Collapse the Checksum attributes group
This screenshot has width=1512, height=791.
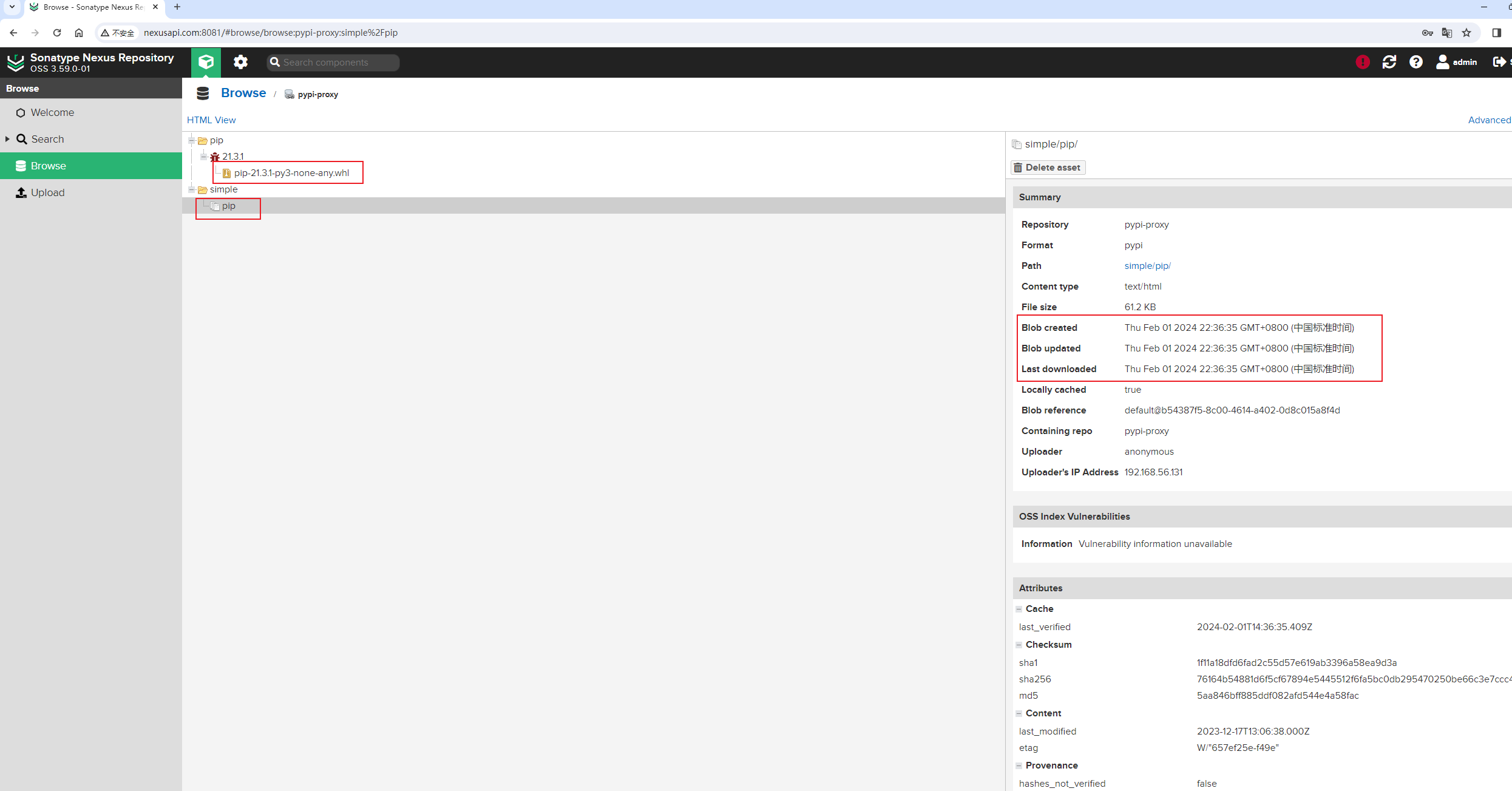1019,645
